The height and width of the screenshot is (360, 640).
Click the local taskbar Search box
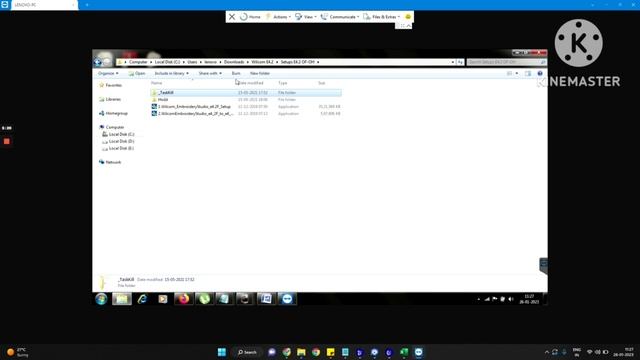pyautogui.click(x=247, y=352)
